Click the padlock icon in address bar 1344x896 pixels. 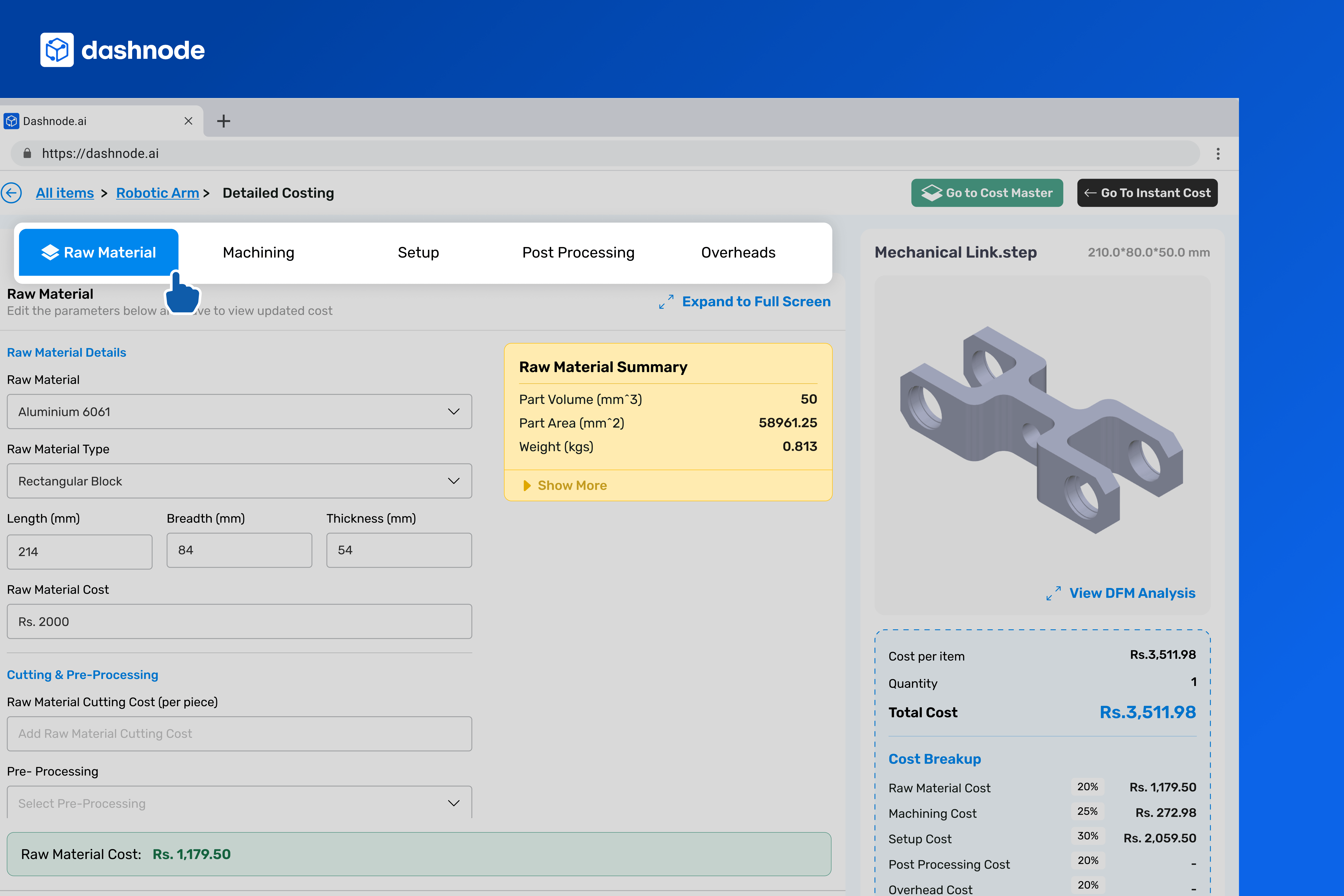pos(27,153)
